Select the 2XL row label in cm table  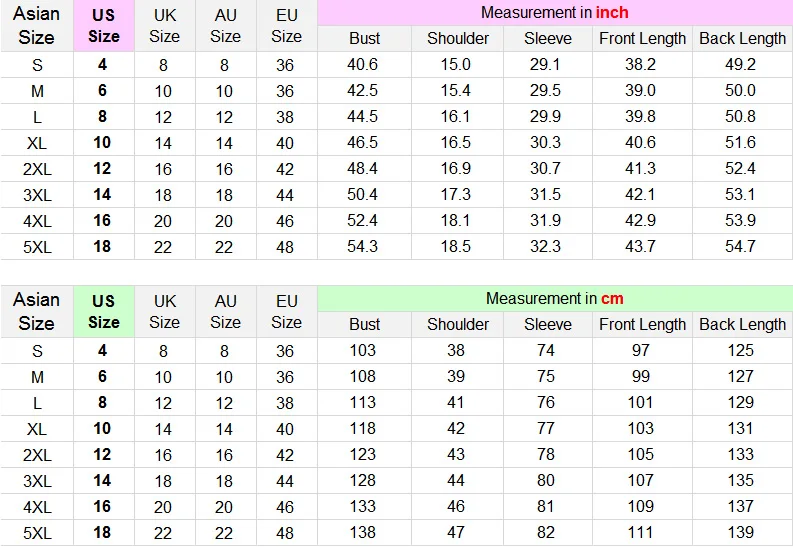coord(37,454)
